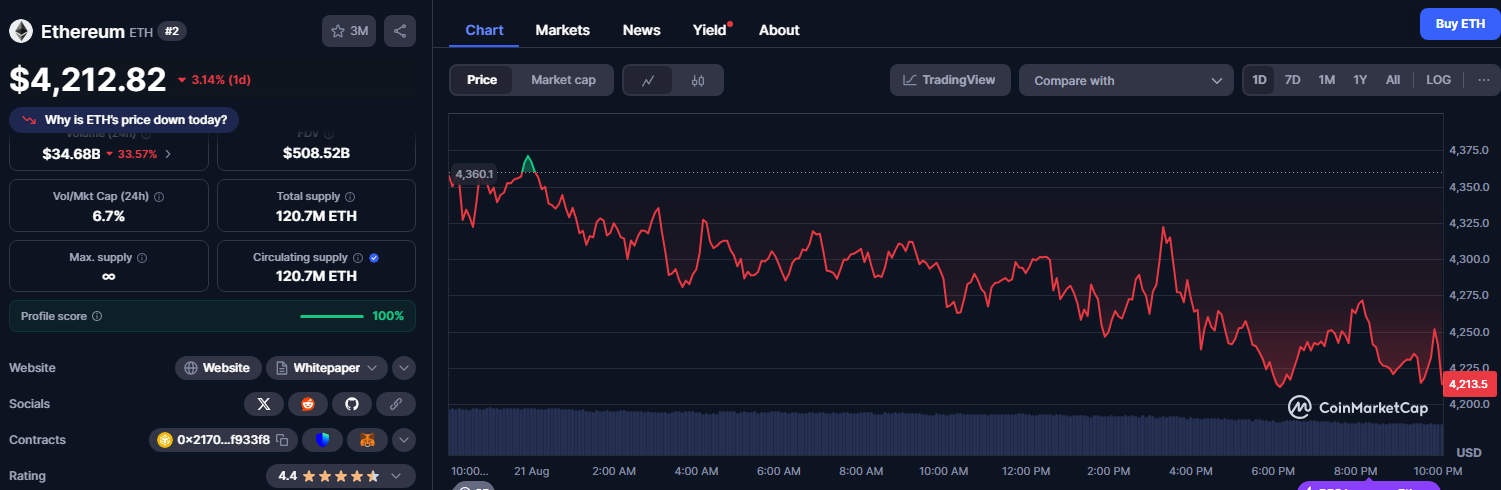Toggle LOG scale on the chart

tap(1438, 80)
